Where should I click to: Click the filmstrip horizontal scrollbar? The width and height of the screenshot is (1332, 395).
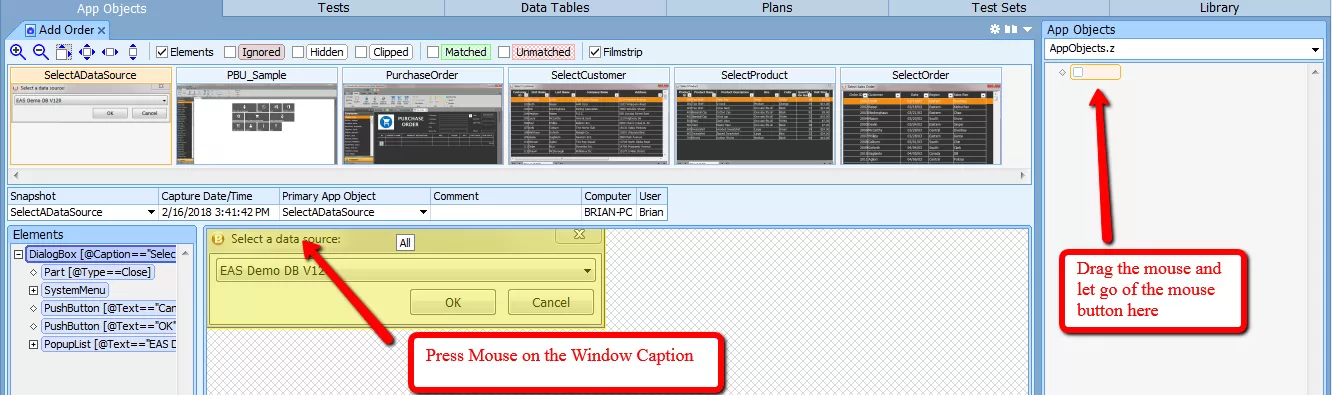pos(520,176)
